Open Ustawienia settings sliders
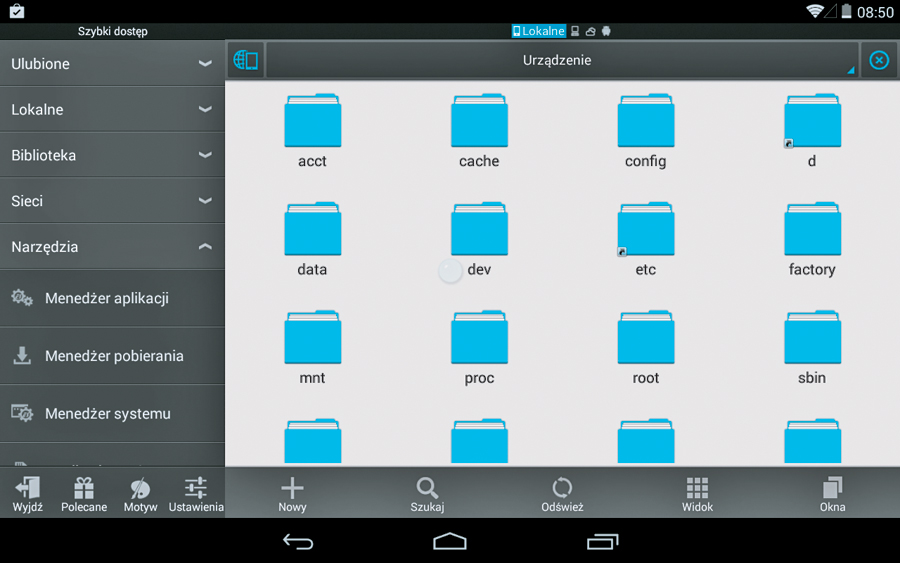 (x=196, y=492)
